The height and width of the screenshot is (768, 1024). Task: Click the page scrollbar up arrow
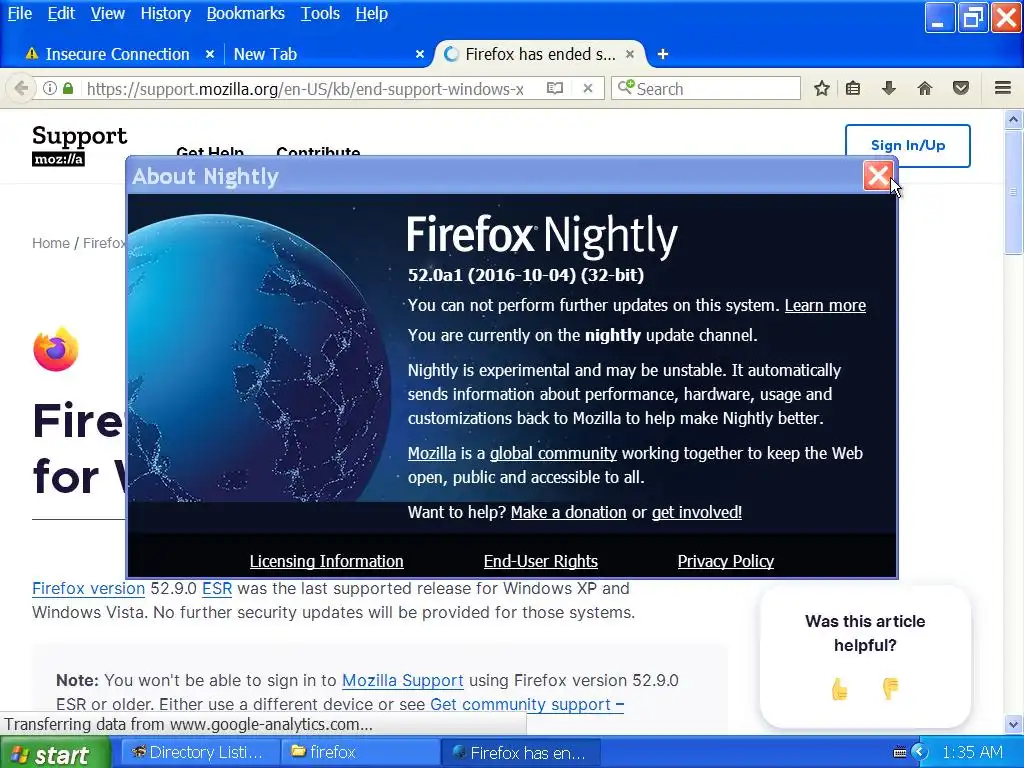click(x=1014, y=119)
